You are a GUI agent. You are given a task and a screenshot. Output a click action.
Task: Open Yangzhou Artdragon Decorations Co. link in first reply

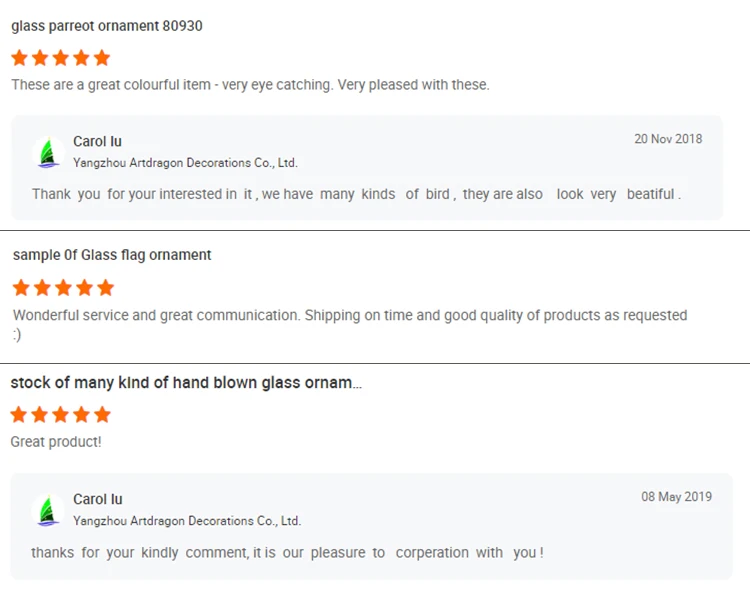click(185, 163)
